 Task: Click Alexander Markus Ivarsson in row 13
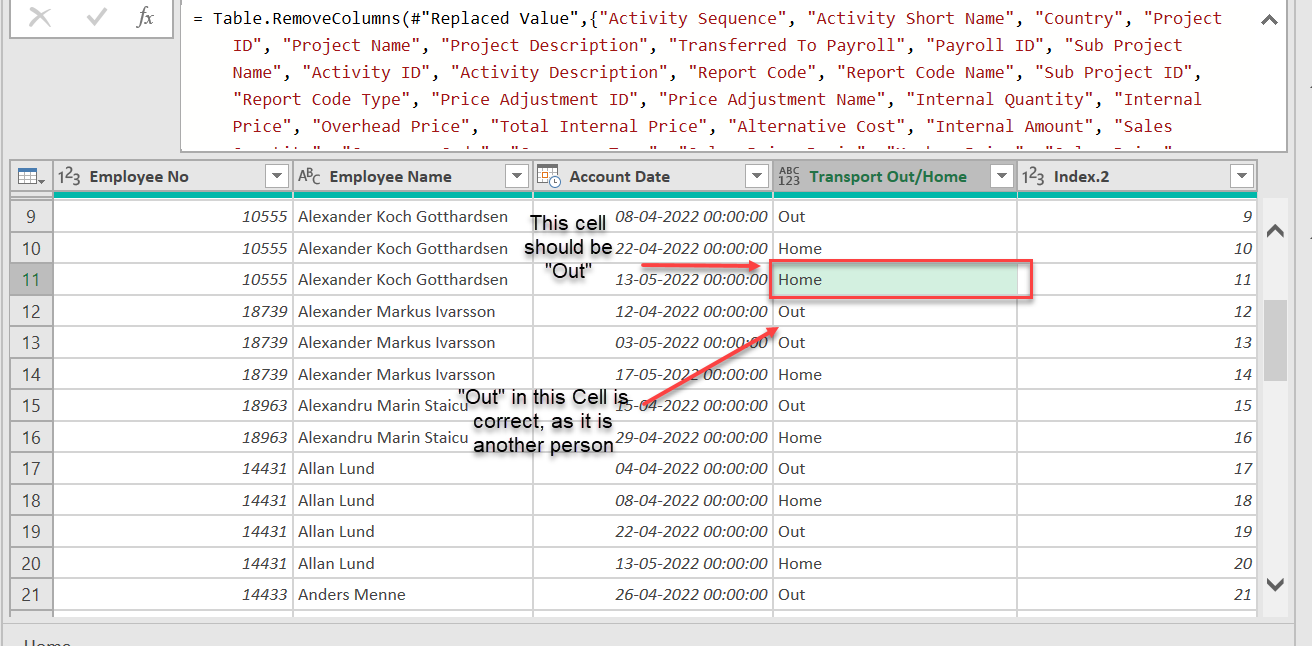pos(413,343)
